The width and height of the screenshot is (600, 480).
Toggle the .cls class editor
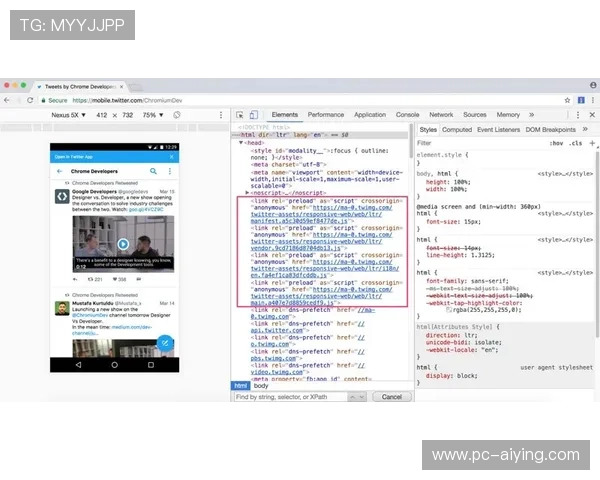tap(576, 143)
